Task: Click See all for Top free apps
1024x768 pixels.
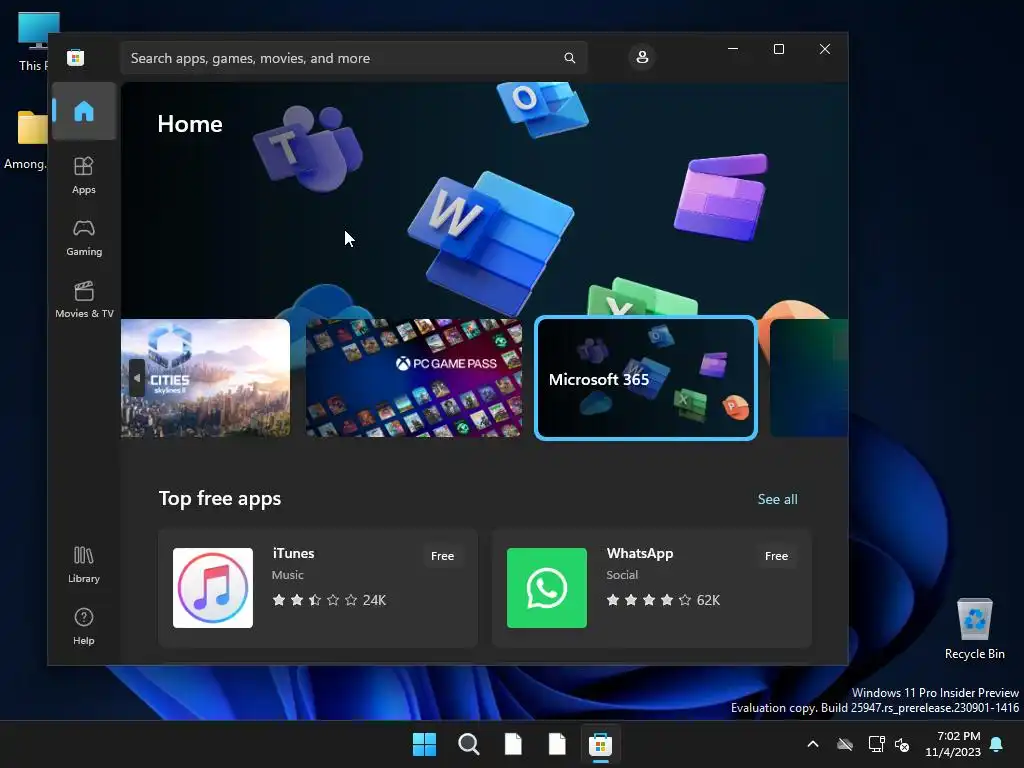Action: pyautogui.click(x=777, y=499)
